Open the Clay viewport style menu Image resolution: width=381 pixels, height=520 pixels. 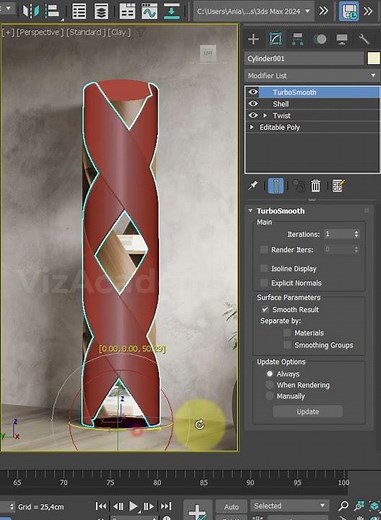click(x=119, y=32)
